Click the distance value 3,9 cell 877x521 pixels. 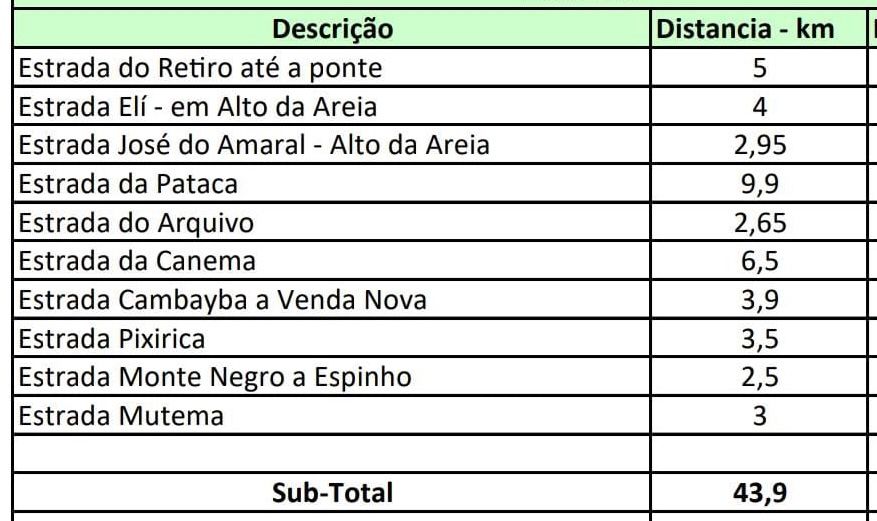759,299
